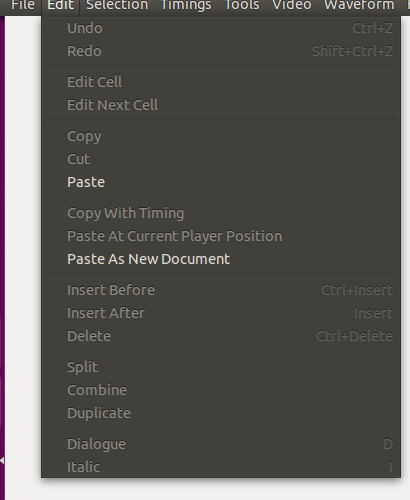Close the open Edit menu
Viewport: 410px width, 500px height.
pos(60,5)
